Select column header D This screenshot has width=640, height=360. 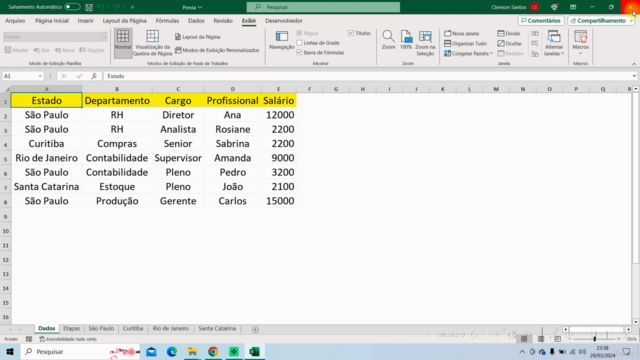[233, 89]
